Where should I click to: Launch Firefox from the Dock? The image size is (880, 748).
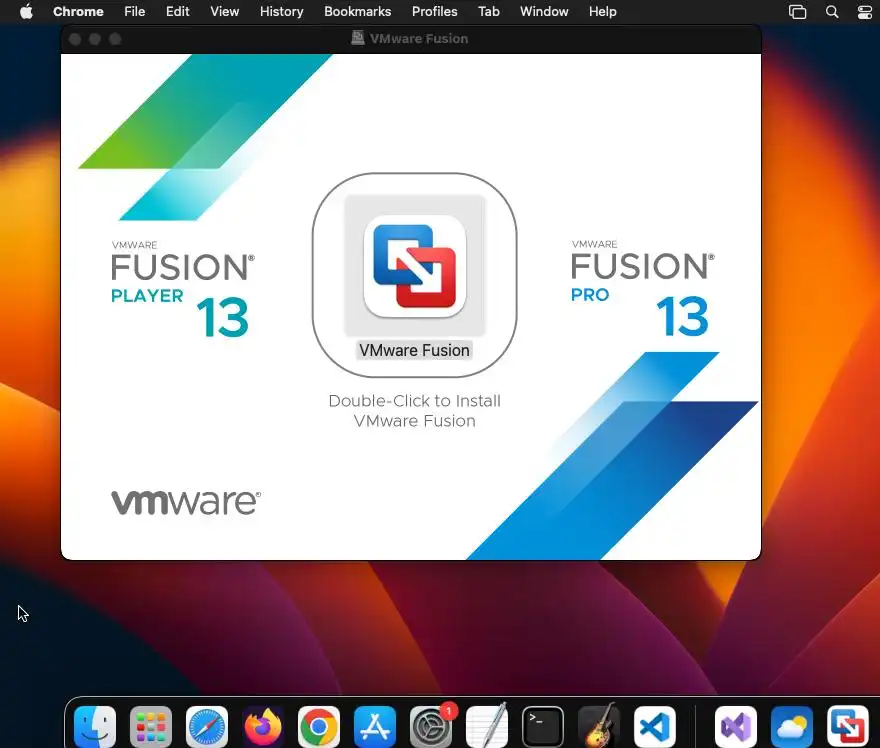click(263, 727)
